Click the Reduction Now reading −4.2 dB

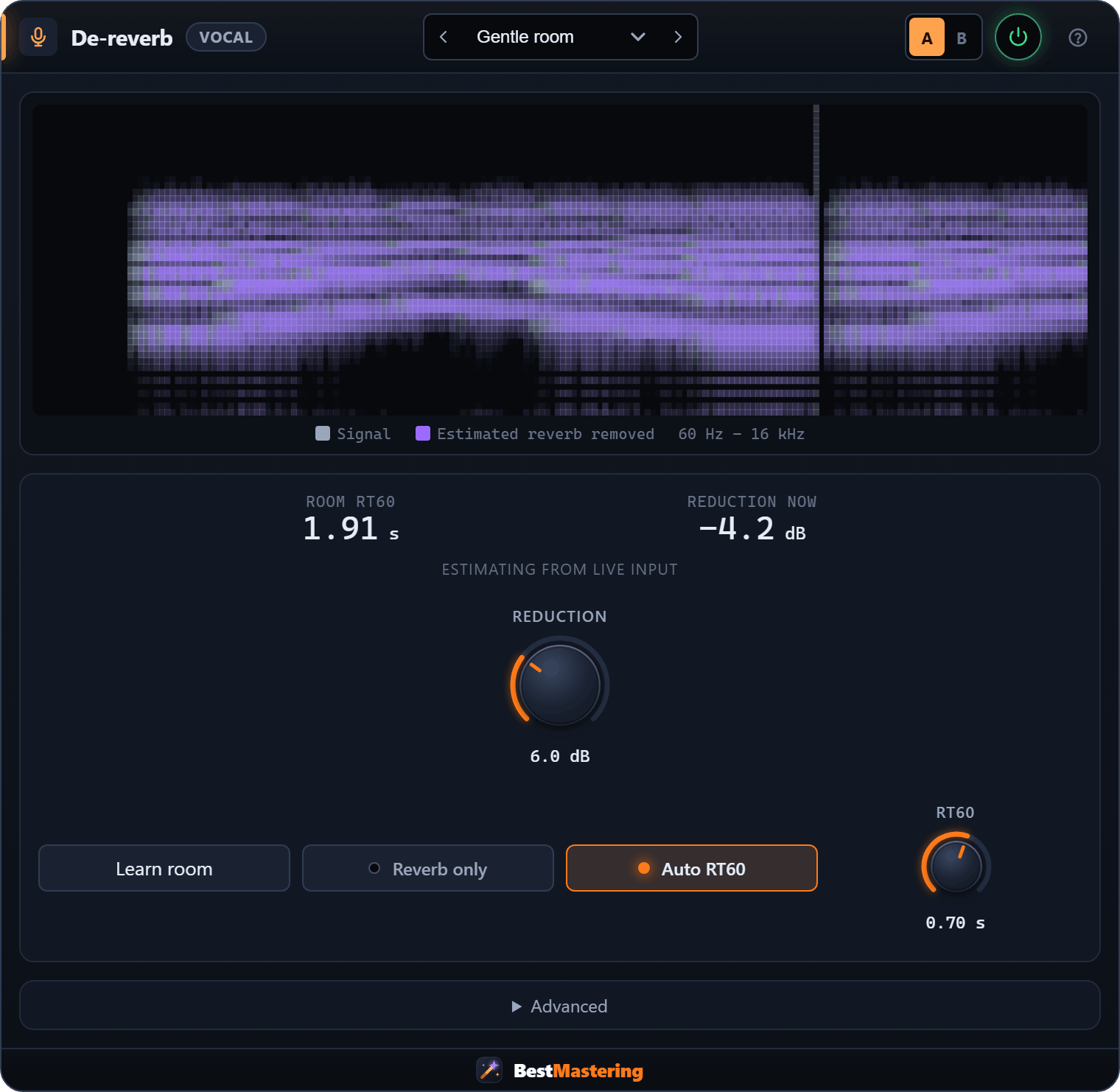[752, 528]
